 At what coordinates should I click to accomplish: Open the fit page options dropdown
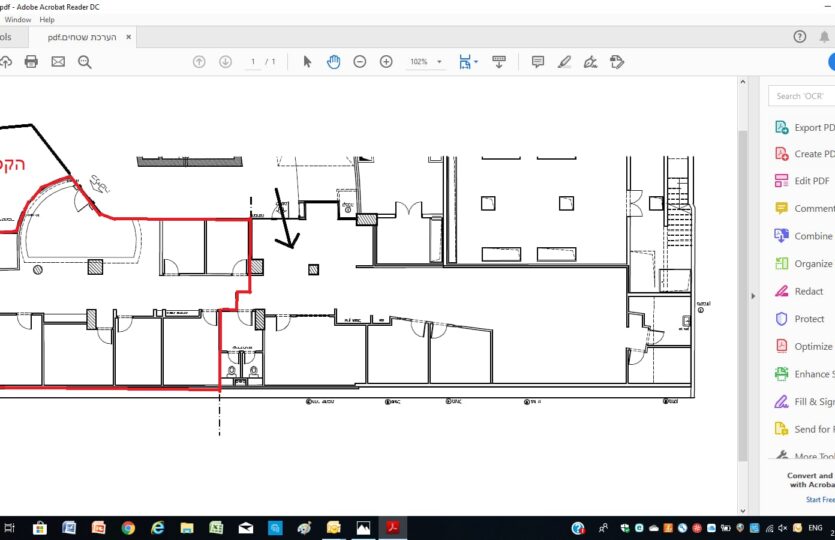[467, 62]
